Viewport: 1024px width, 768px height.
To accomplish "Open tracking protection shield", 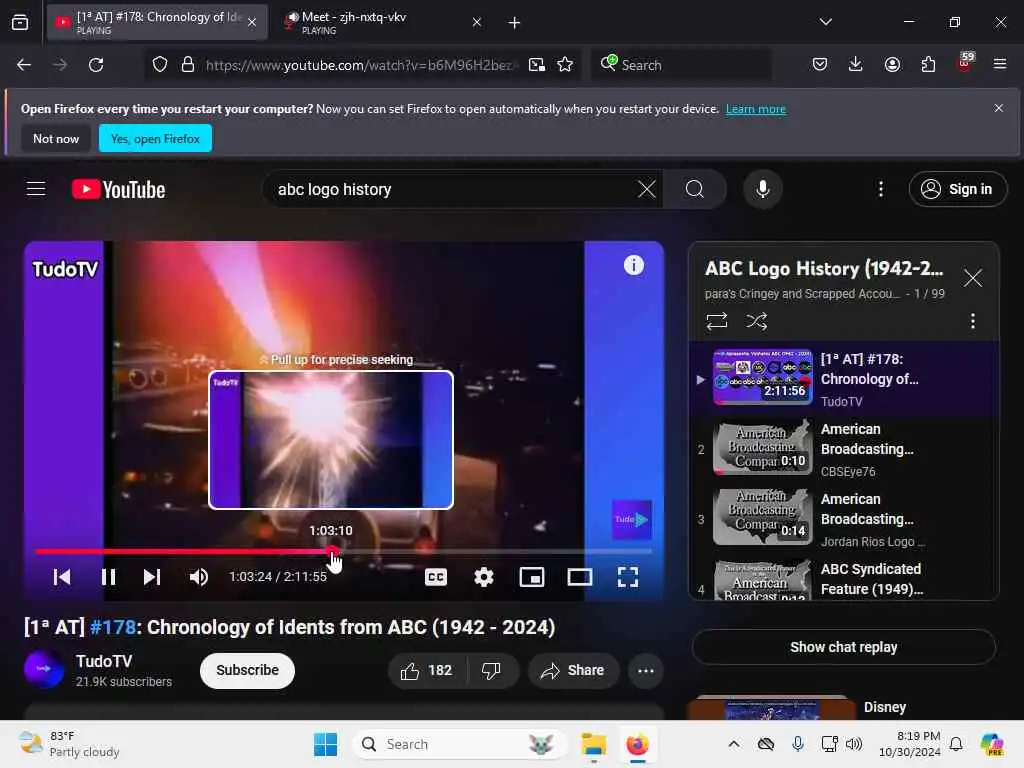I will pyautogui.click(x=160, y=65).
